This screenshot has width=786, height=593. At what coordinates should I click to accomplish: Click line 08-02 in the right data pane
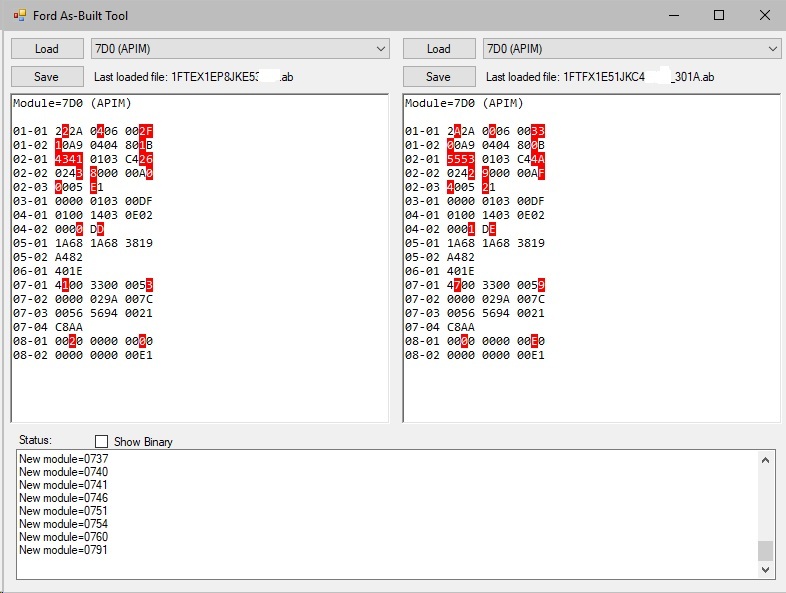coord(475,355)
